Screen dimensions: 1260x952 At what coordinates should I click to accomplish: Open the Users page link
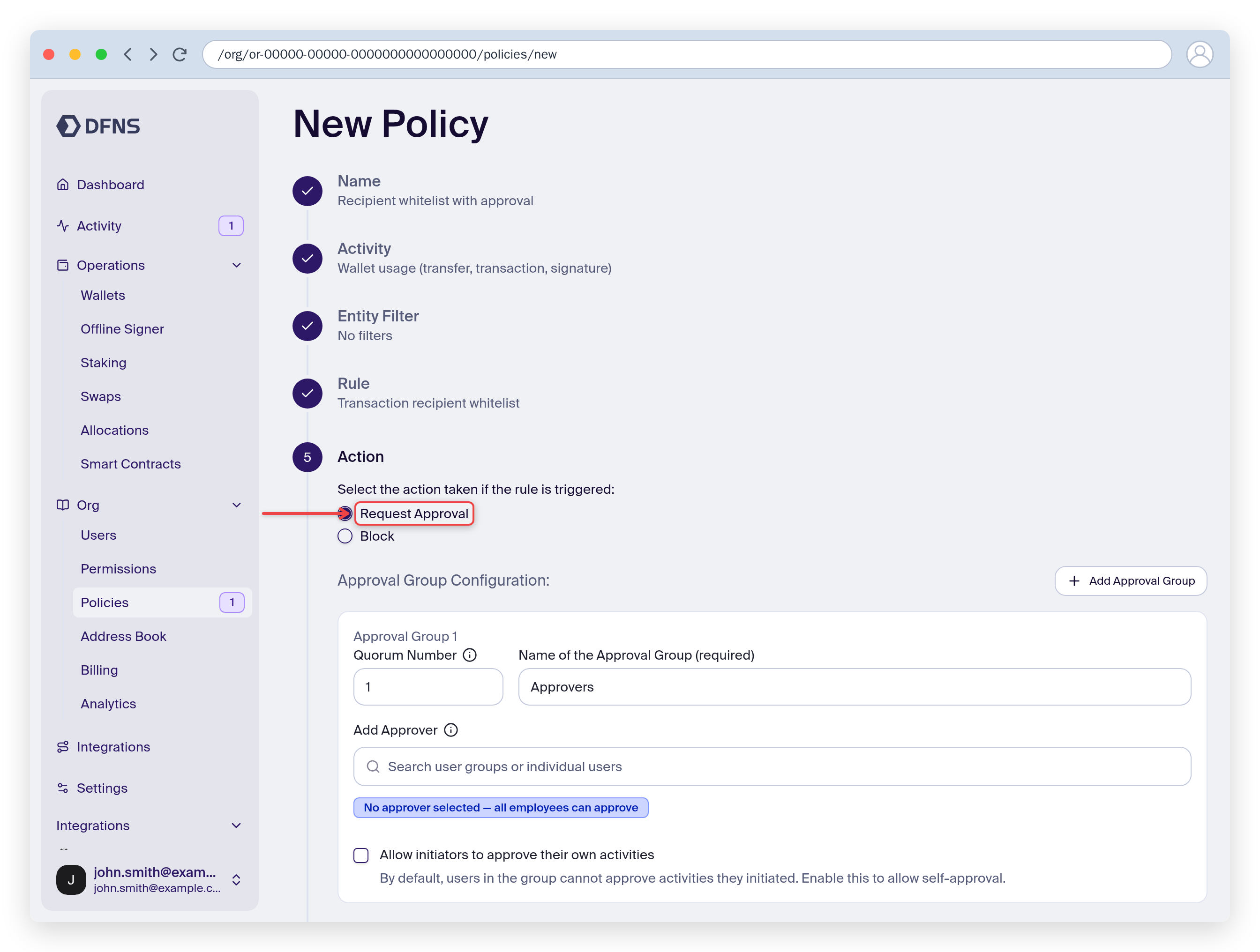pyautogui.click(x=98, y=535)
